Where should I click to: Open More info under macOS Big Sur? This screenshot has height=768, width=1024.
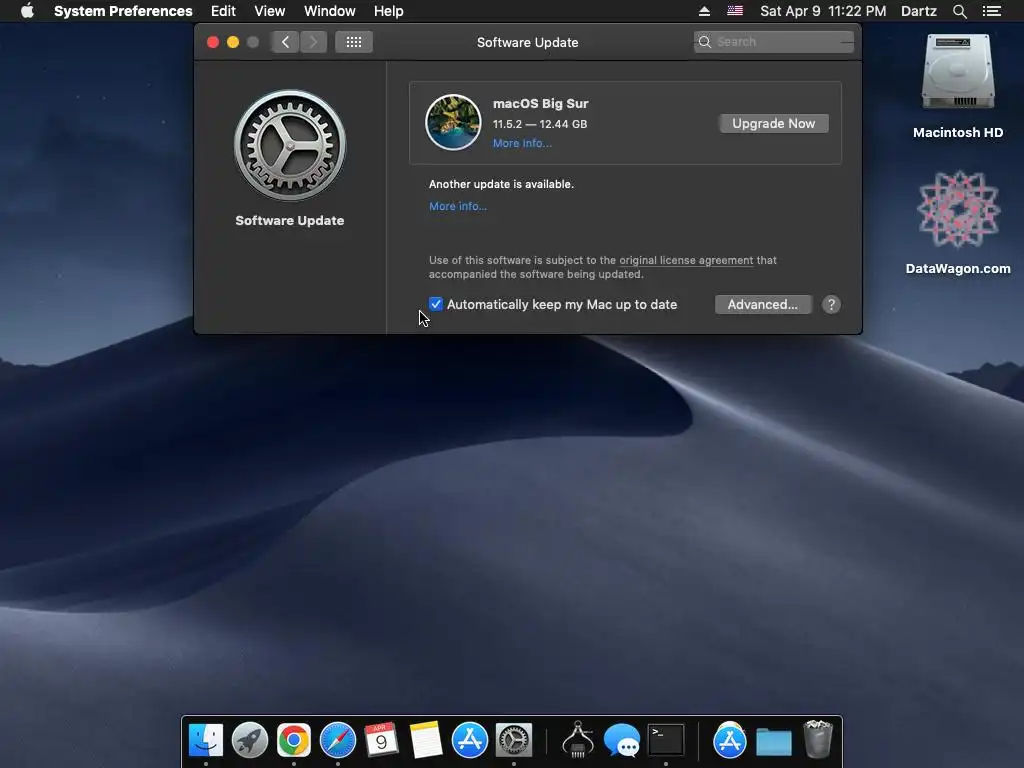522,144
